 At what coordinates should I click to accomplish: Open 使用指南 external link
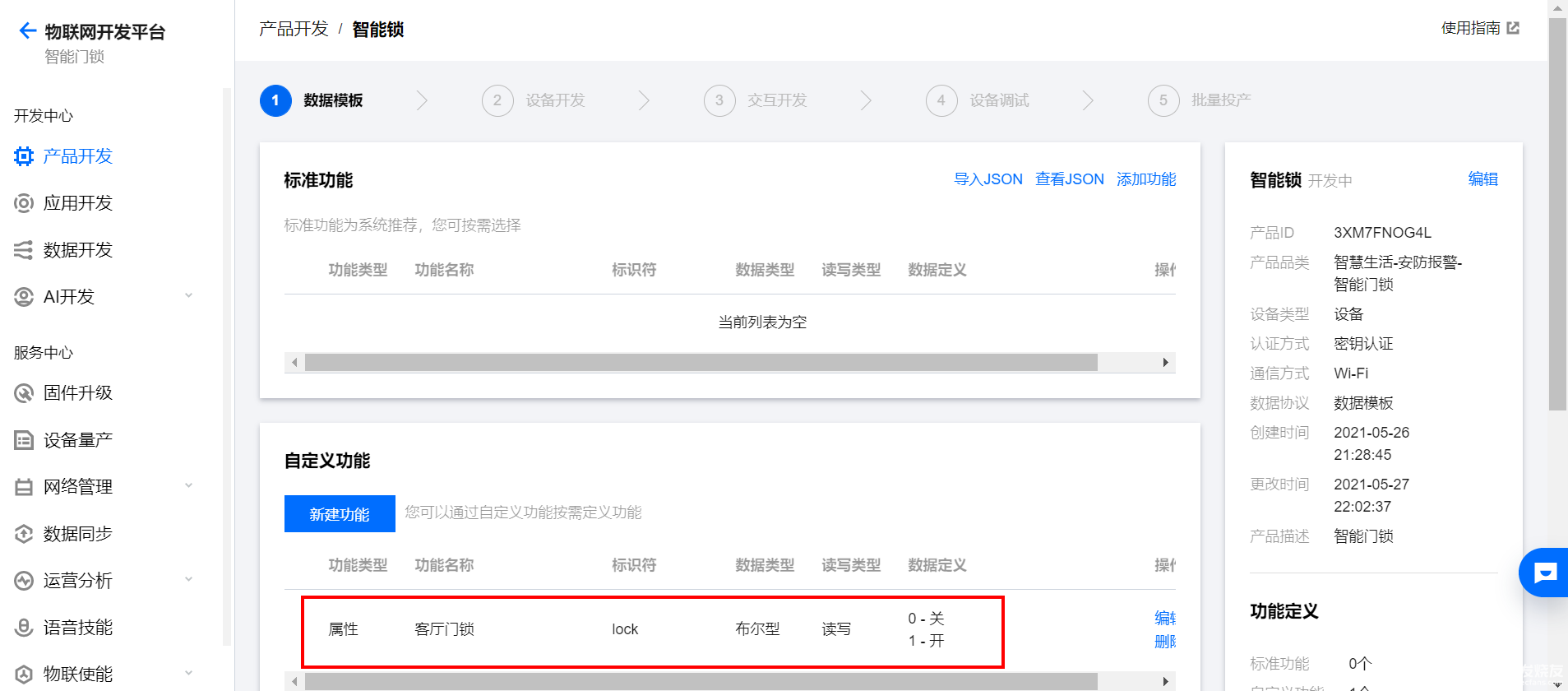click(1479, 28)
